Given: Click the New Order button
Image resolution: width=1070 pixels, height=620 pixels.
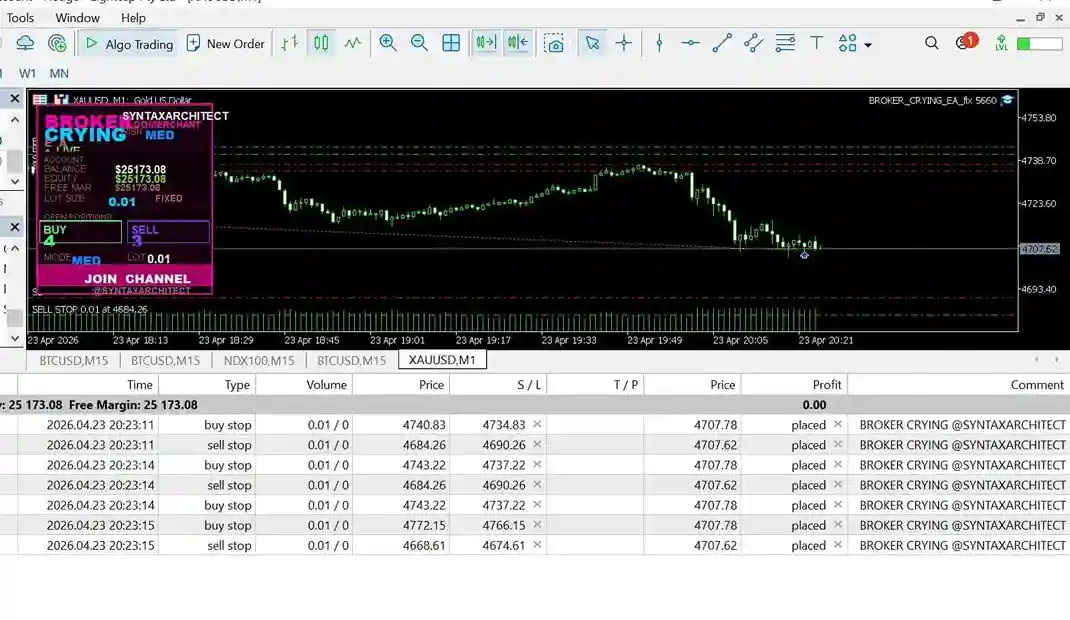Looking at the screenshot, I should click(226, 43).
